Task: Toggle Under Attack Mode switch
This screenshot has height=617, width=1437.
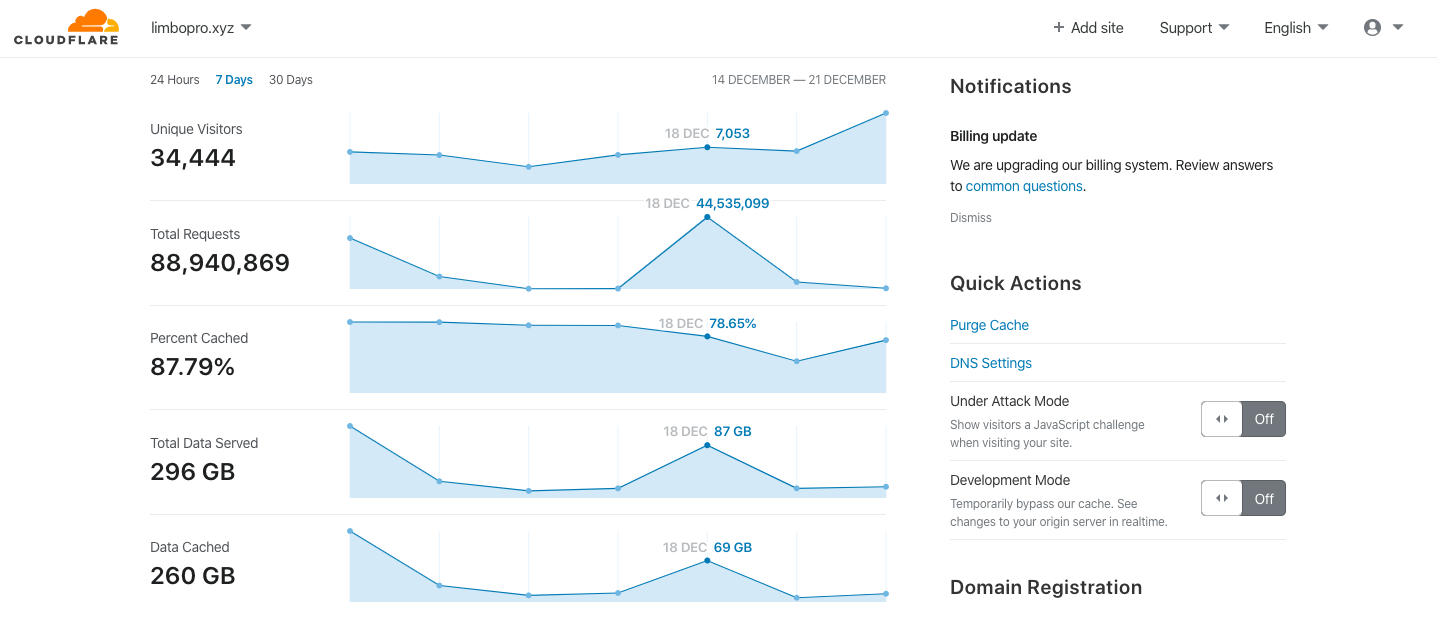Action: tap(1243, 419)
